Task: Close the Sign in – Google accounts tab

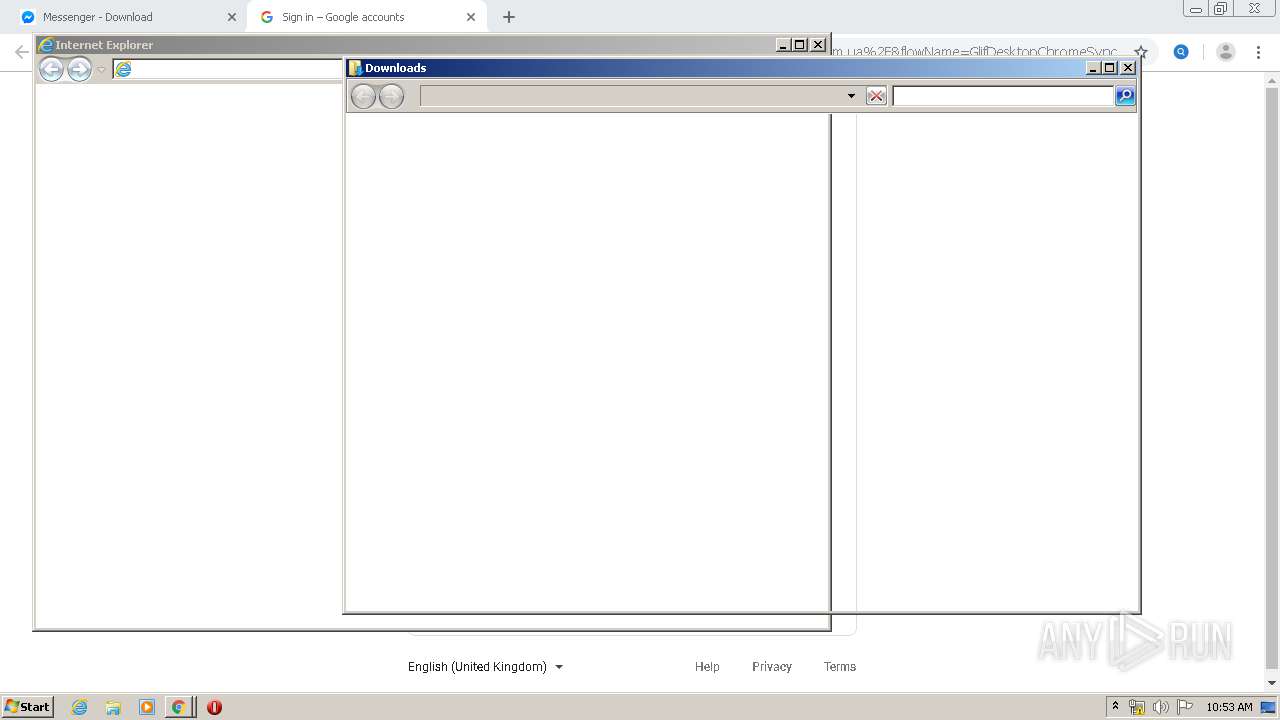Action: 471,17
